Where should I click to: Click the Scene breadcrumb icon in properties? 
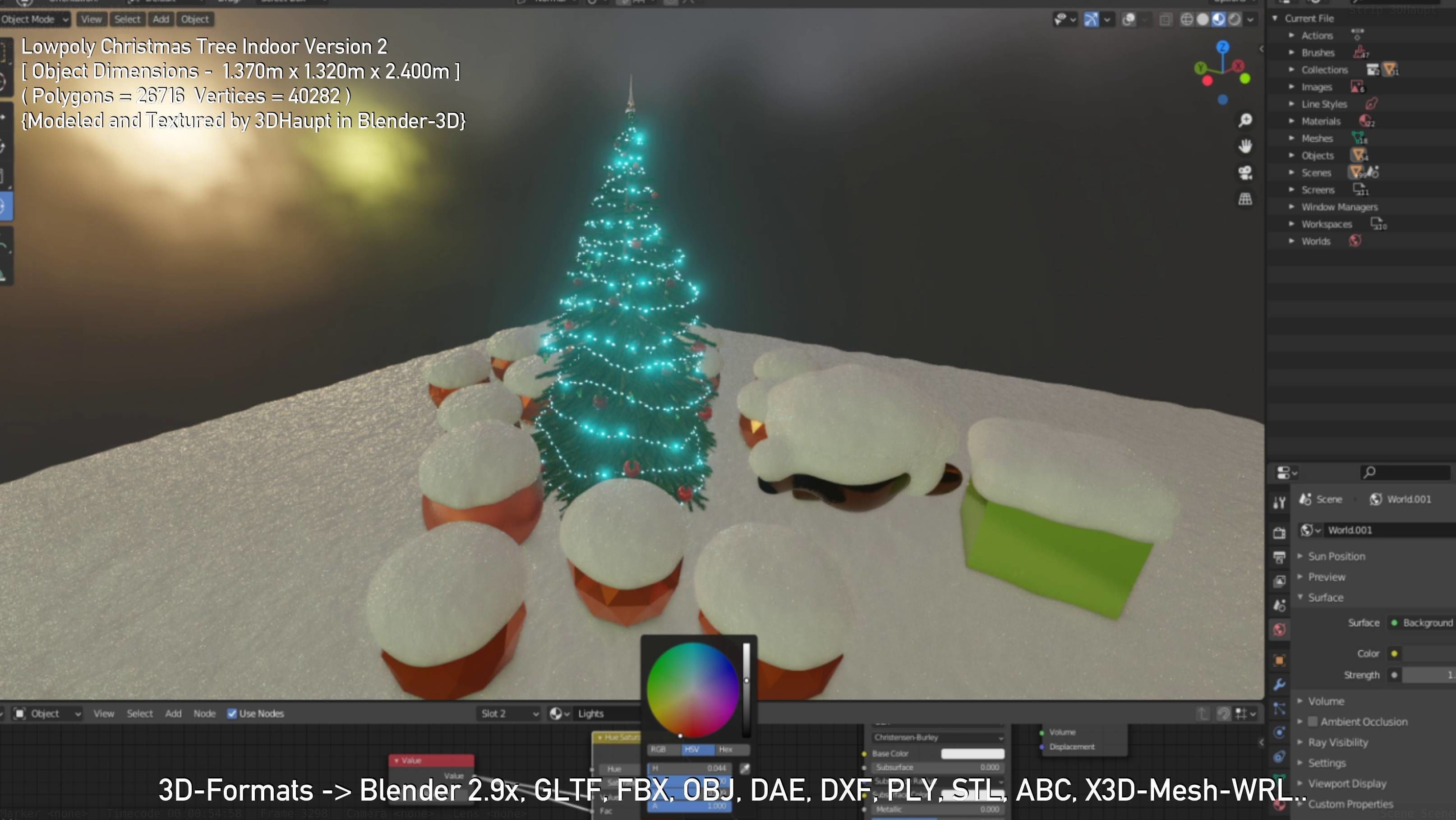[x=1305, y=499]
